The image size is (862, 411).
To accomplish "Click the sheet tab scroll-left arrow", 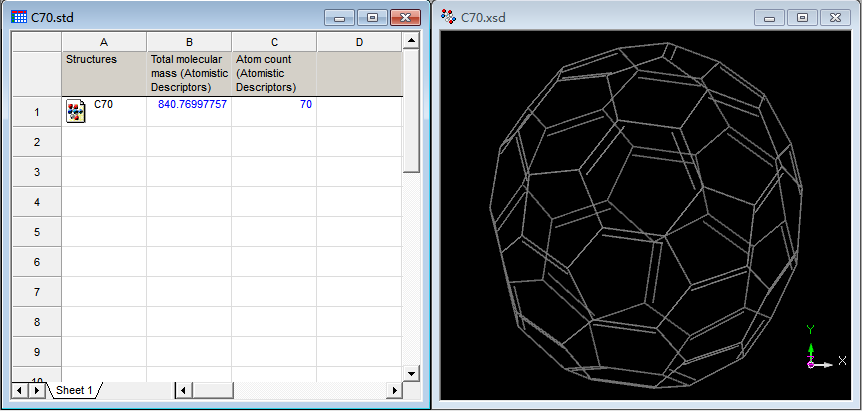I will coord(20,390).
